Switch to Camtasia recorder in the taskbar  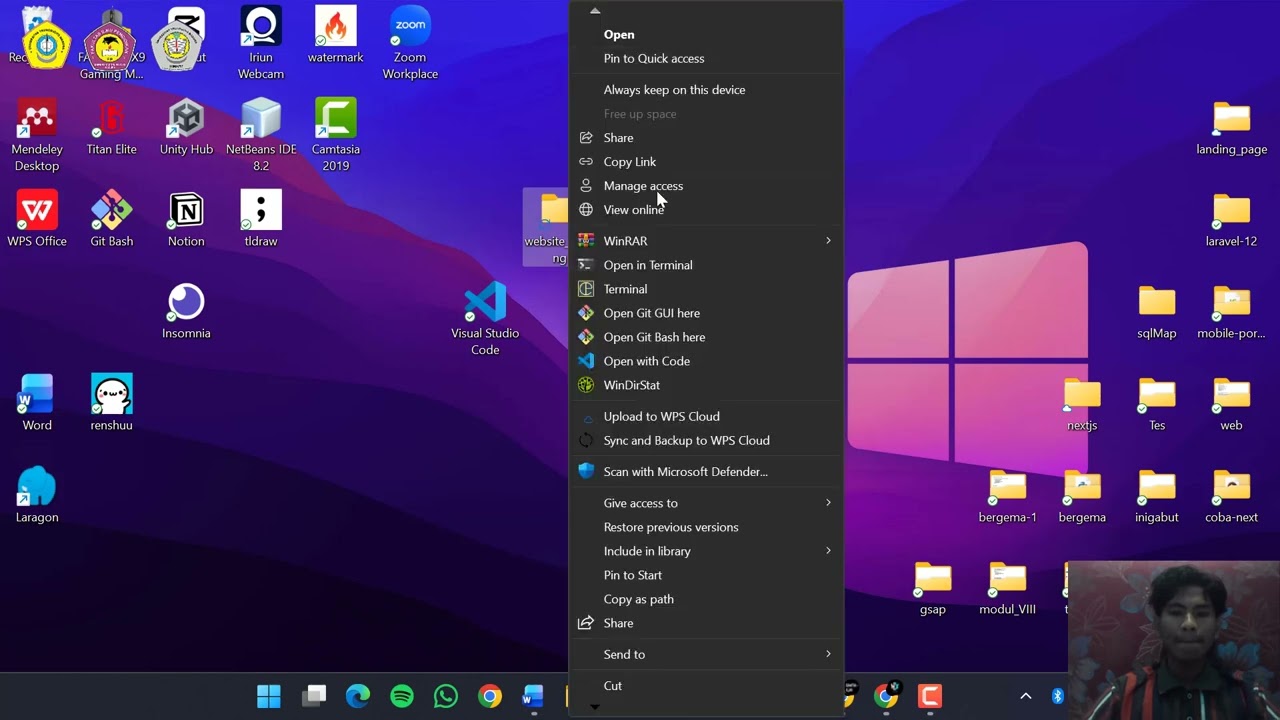click(930, 696)
